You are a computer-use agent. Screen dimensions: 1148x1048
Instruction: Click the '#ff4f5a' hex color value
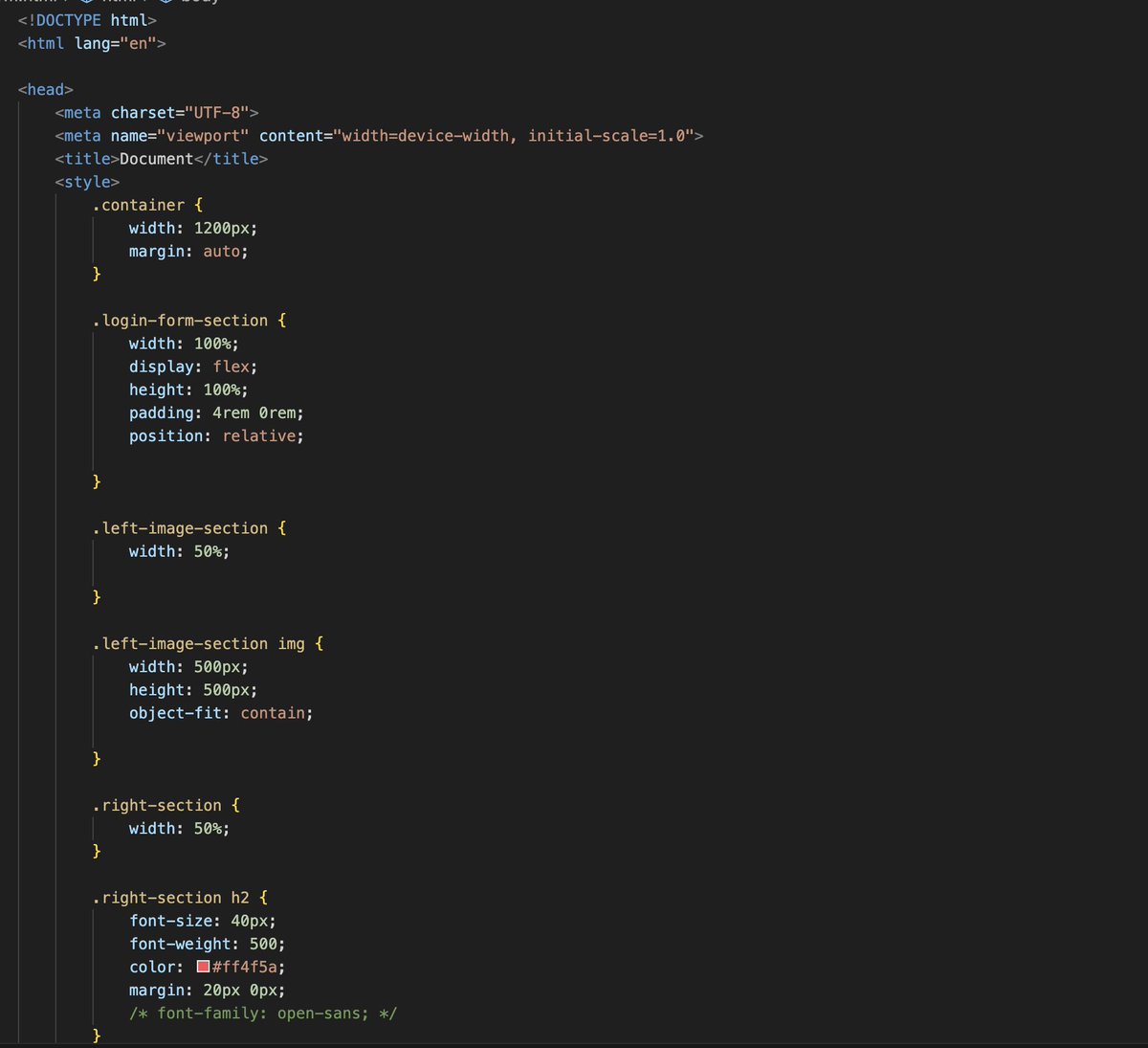coord(245,967)
